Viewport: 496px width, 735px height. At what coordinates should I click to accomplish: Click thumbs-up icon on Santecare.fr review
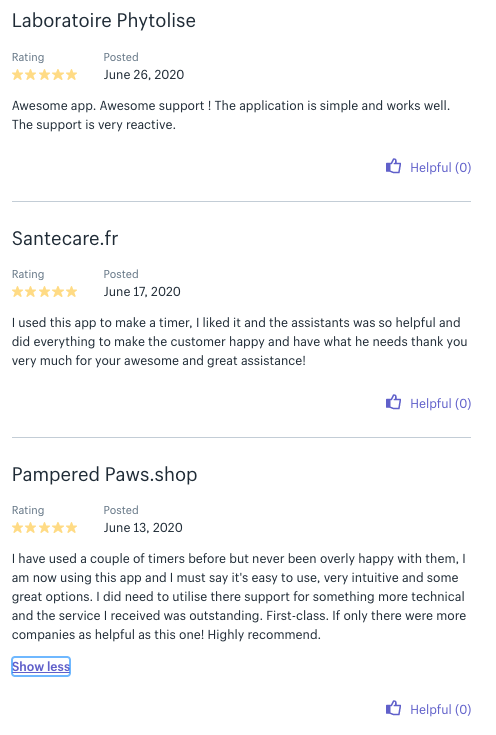tap(393, 402)
